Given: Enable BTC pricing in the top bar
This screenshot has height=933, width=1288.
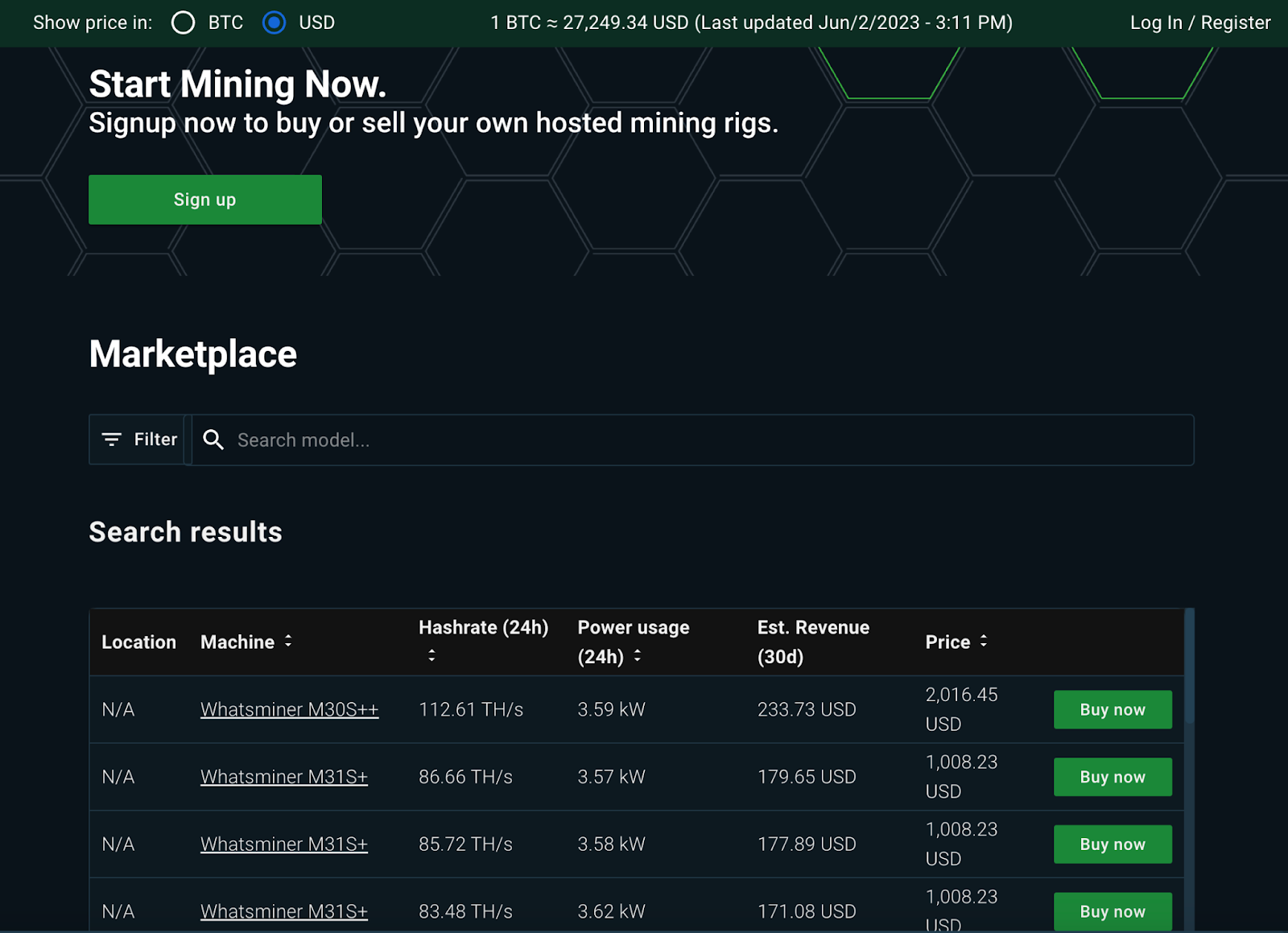Looking at the screenshot, I should click(x=184, y=23).
